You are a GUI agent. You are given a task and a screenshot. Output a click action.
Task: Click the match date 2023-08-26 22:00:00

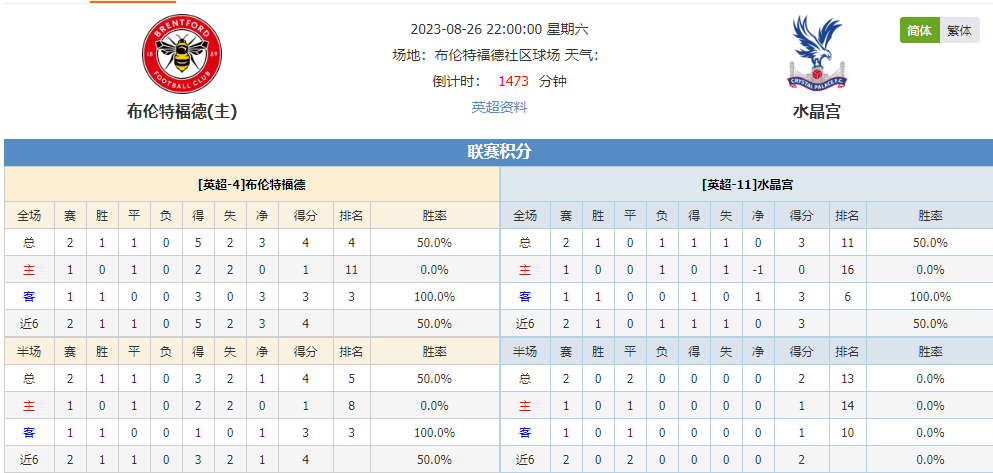click(x=476, y=29)
